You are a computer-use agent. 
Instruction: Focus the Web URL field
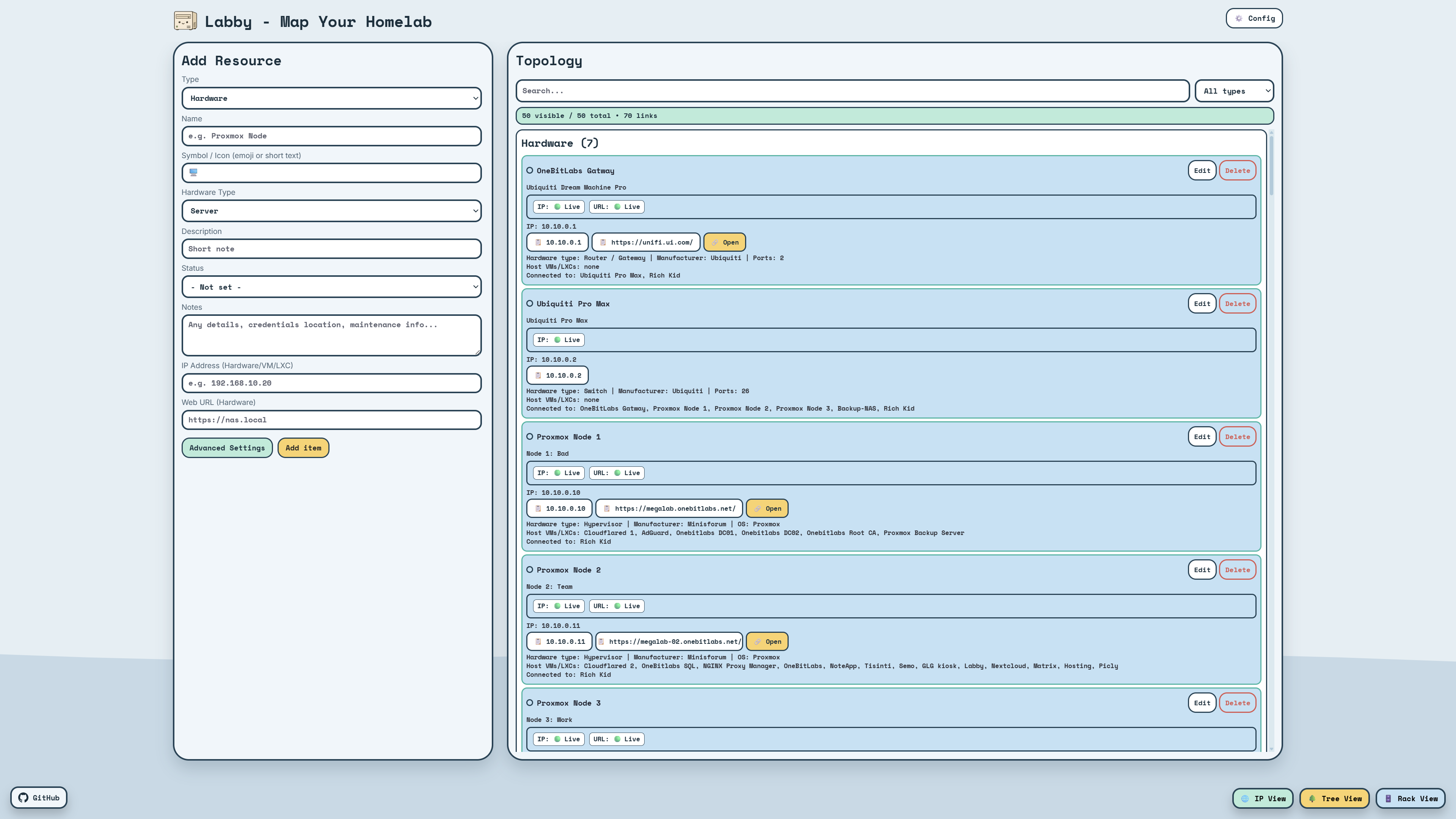[331, 420]
